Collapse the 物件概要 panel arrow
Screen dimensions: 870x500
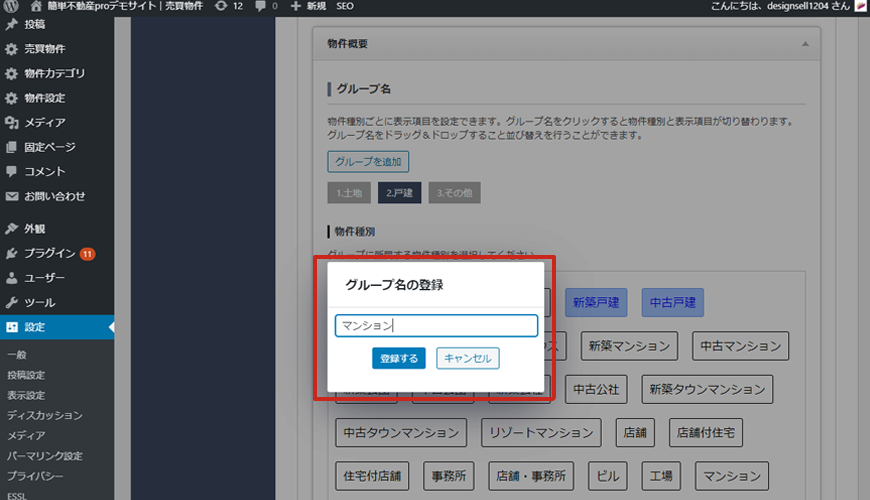(x=804, y=45)
